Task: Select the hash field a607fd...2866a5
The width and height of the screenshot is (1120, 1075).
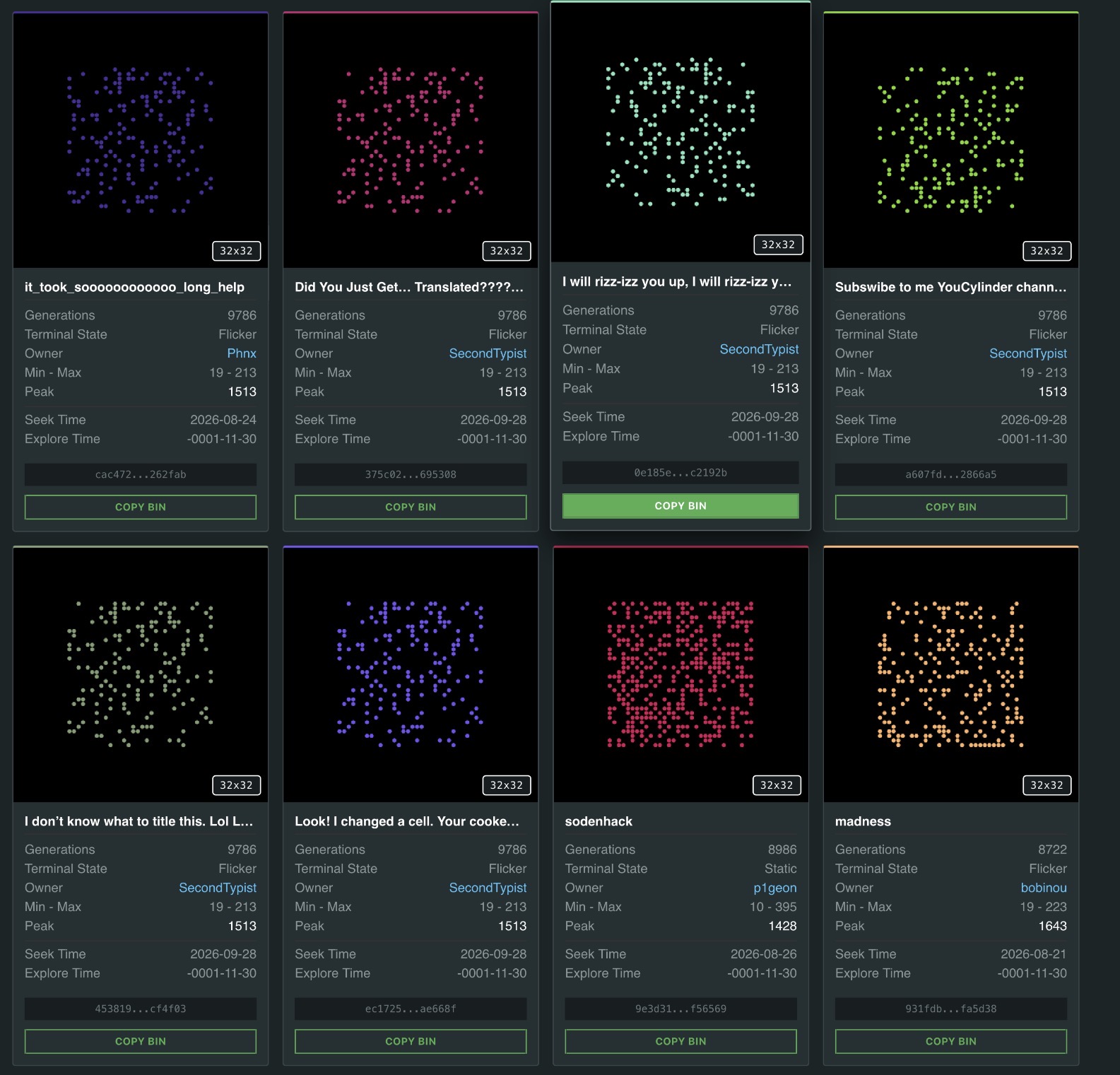Action: coord(951,474)
